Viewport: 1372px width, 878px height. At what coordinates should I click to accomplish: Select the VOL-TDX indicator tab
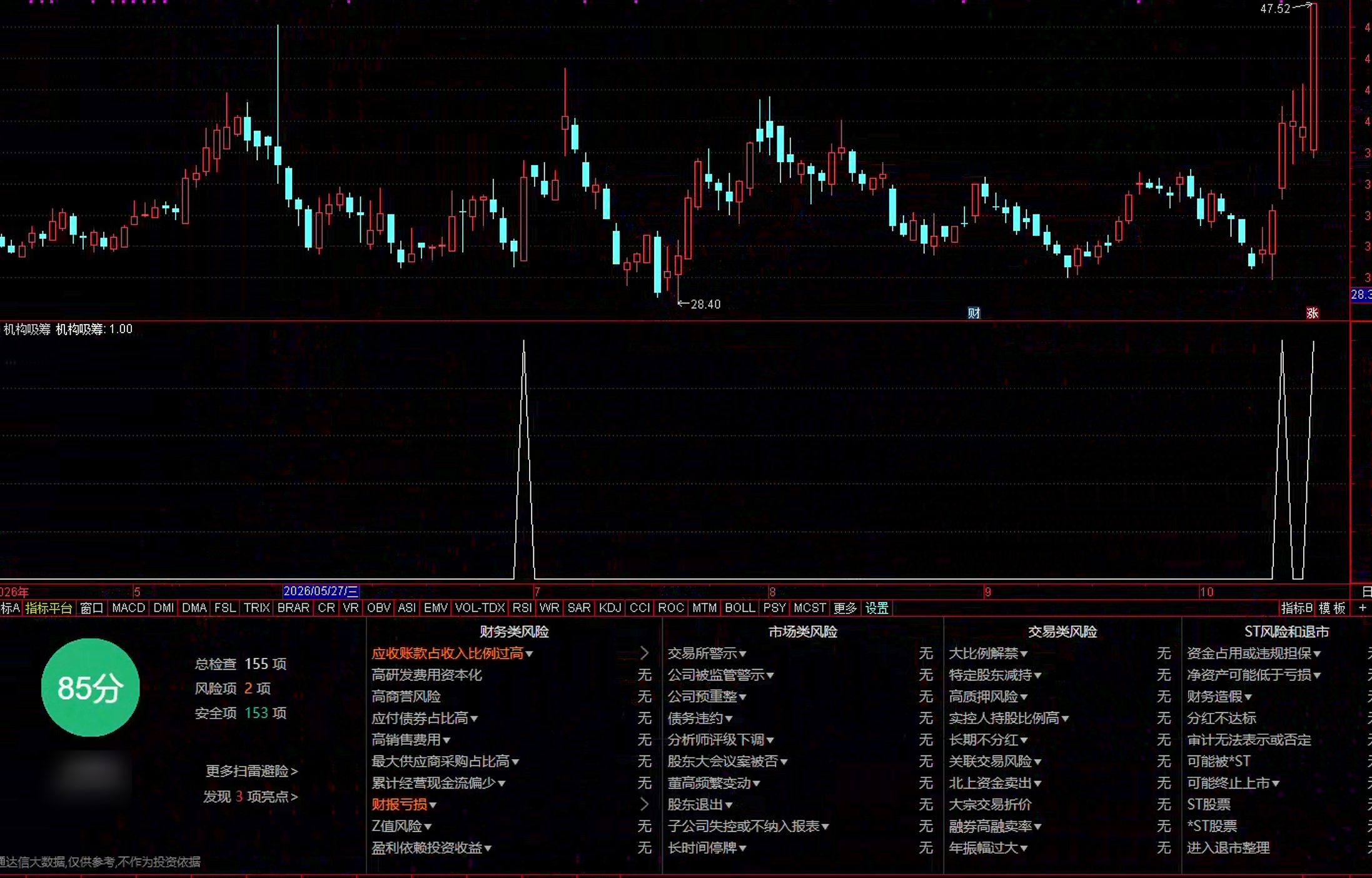tap(480, 608)
